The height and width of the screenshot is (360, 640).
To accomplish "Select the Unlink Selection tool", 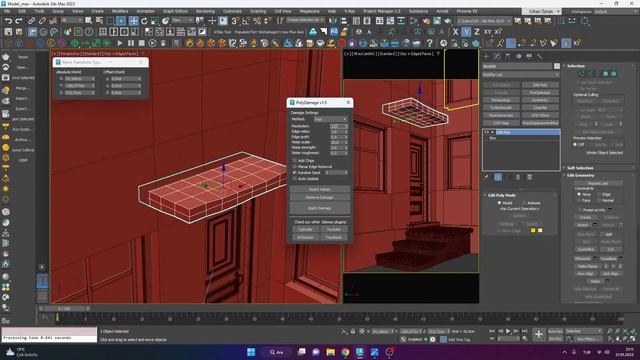I will [42, 20].
